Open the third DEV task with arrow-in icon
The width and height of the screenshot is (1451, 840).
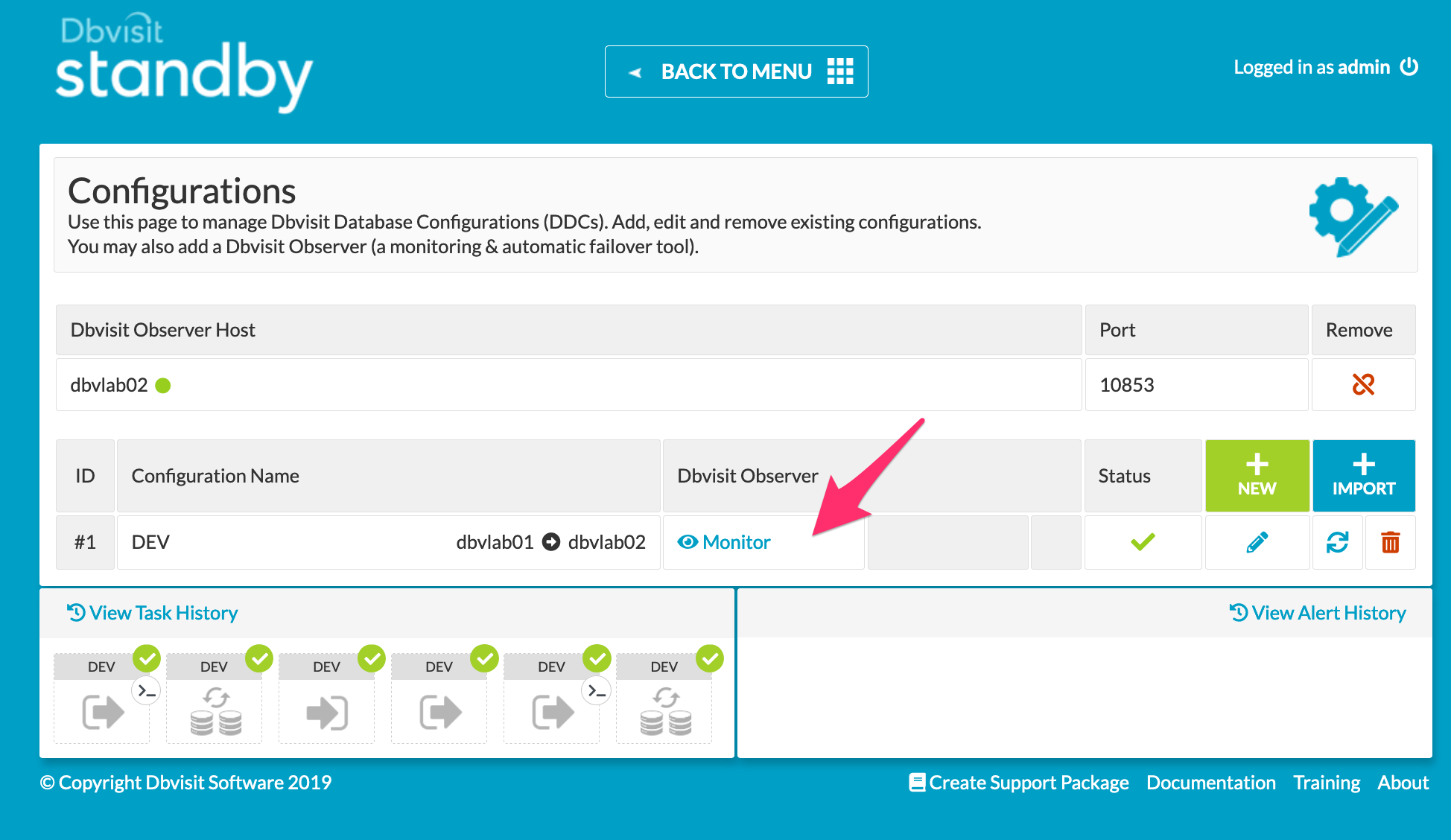(327, 699)
